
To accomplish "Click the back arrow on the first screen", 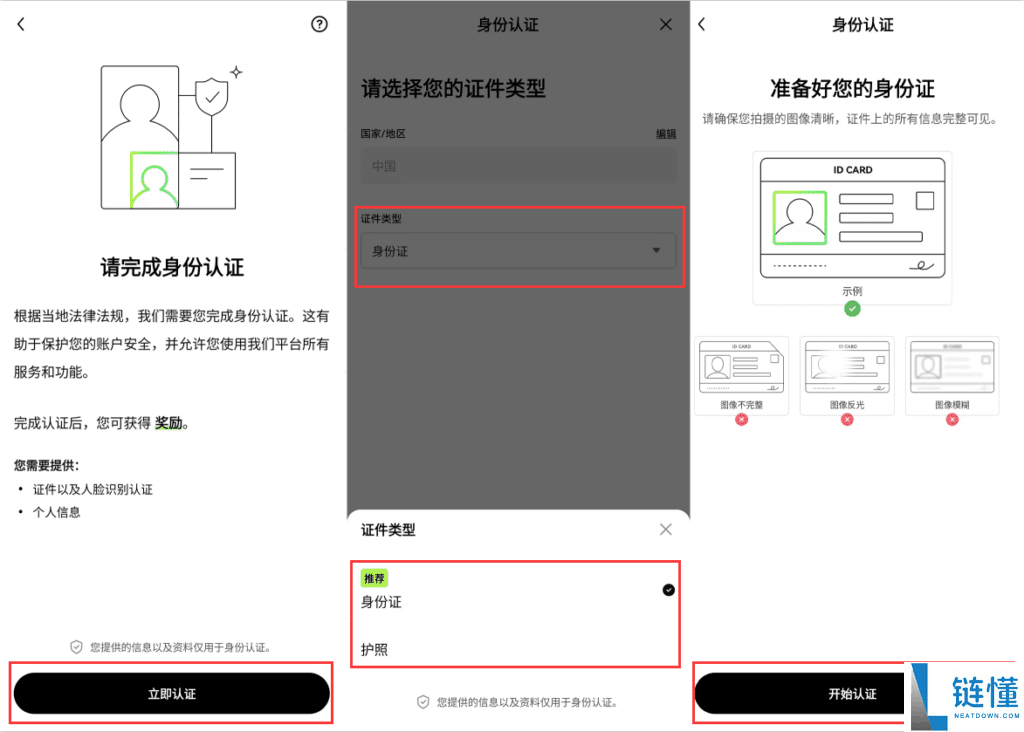I will pyautogui.click(x=20, y=23).
